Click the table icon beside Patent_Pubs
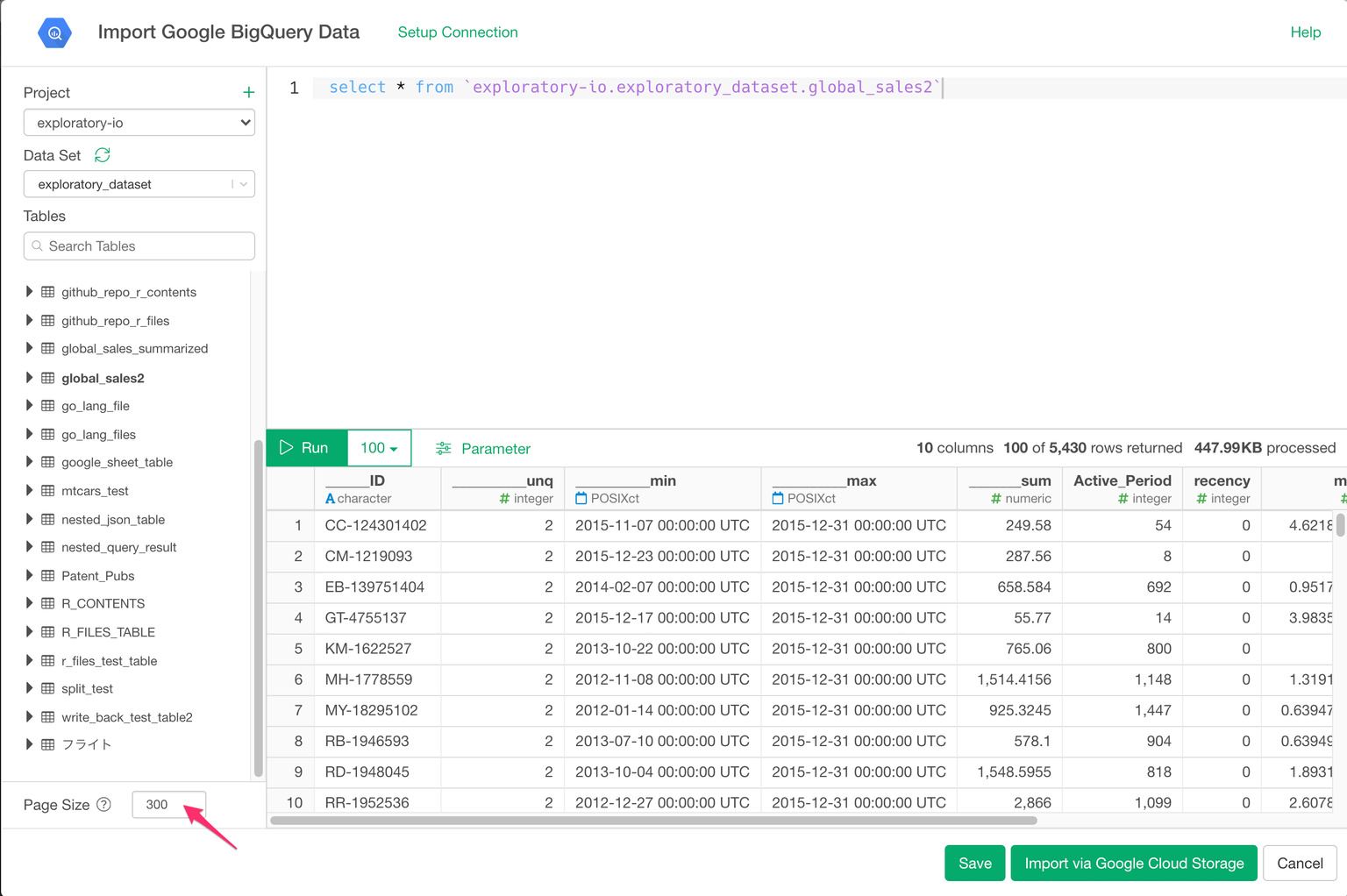Screen dimensions: 1347x896 pyautogui.click(x=48, y=576)
